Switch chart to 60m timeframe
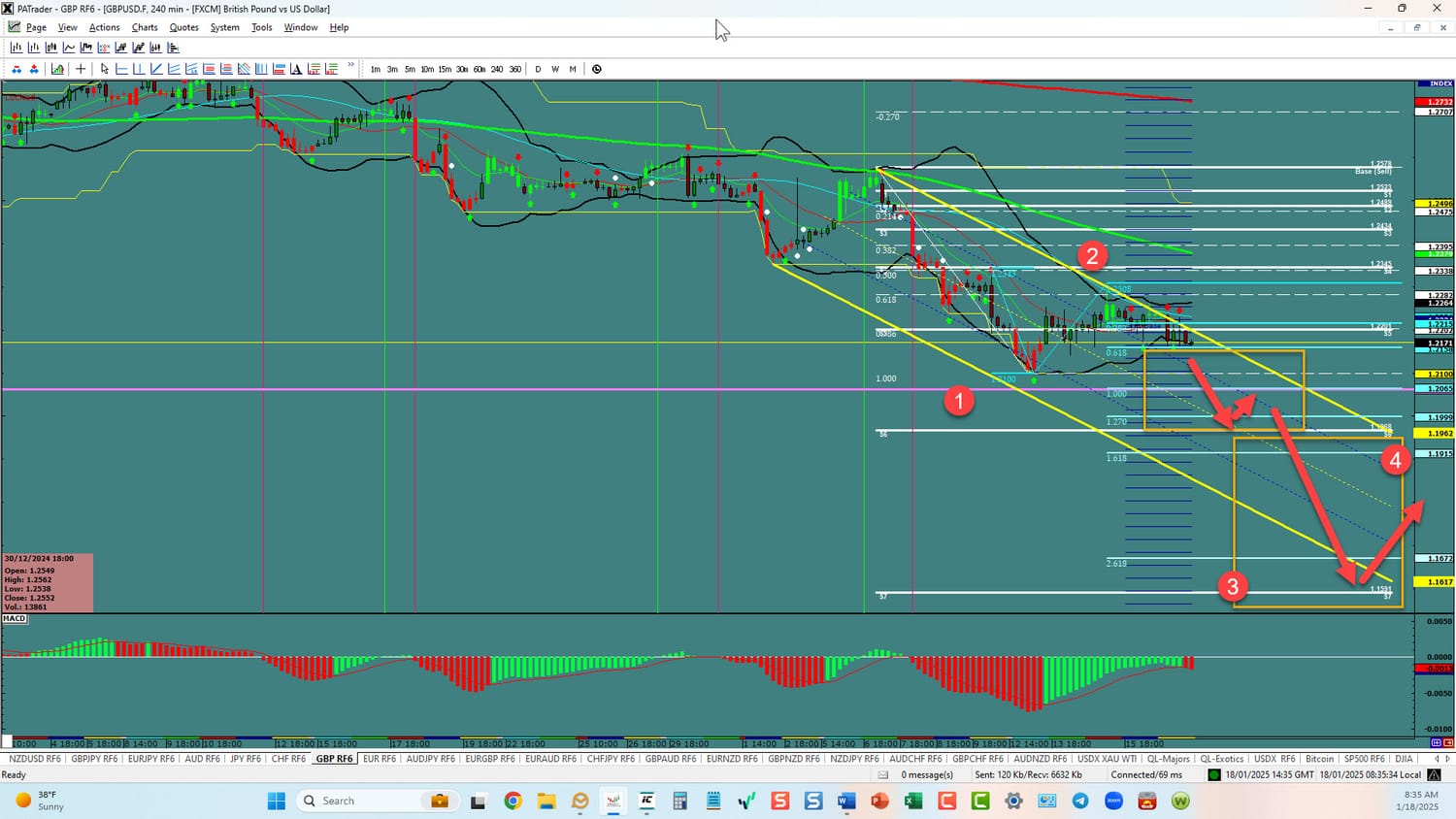1456x819 pixels. pos(480,69)
